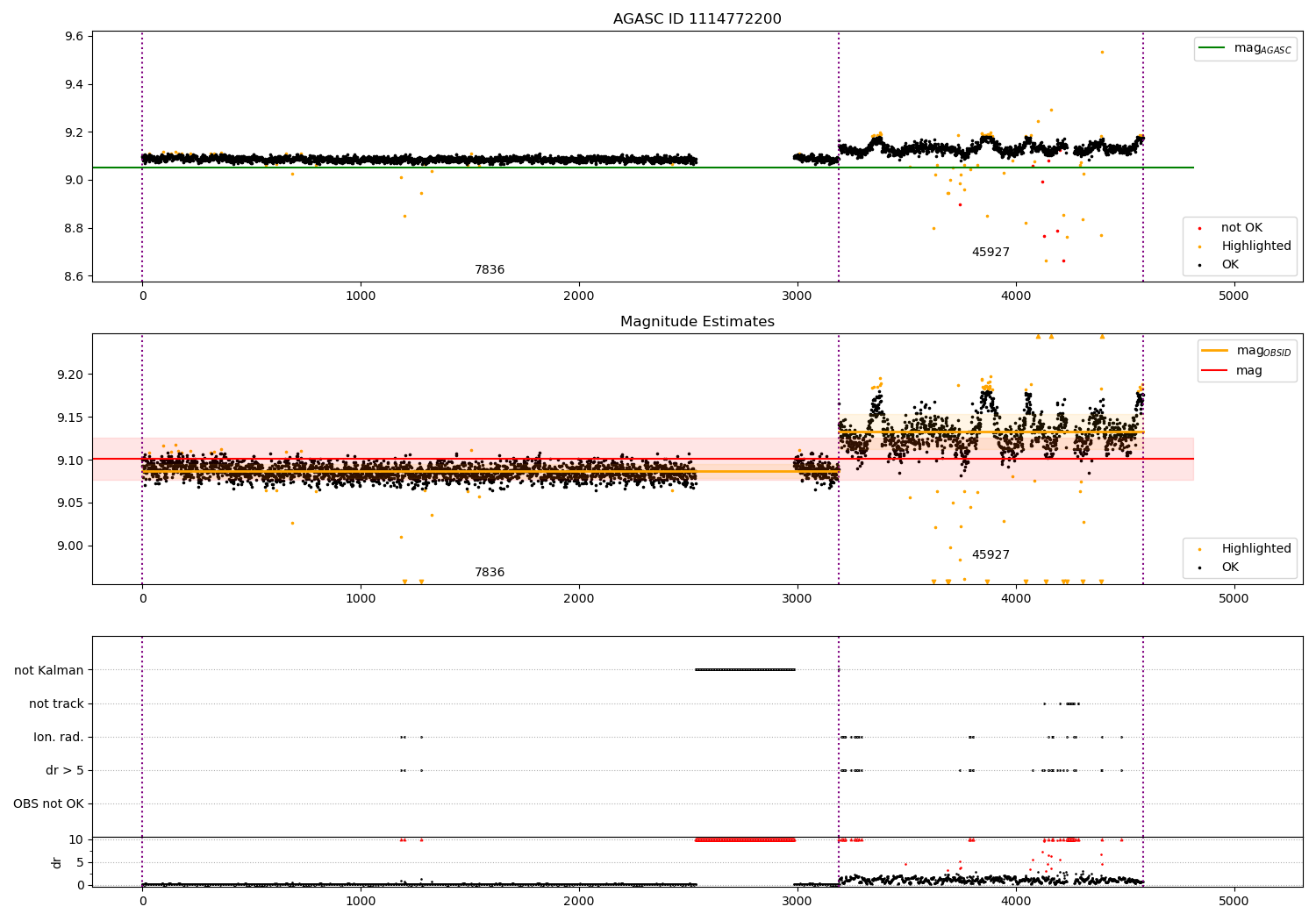1316x921 pixels.
Task: Click the 'Ion. rad.' axis label
Action: [59, 737]
